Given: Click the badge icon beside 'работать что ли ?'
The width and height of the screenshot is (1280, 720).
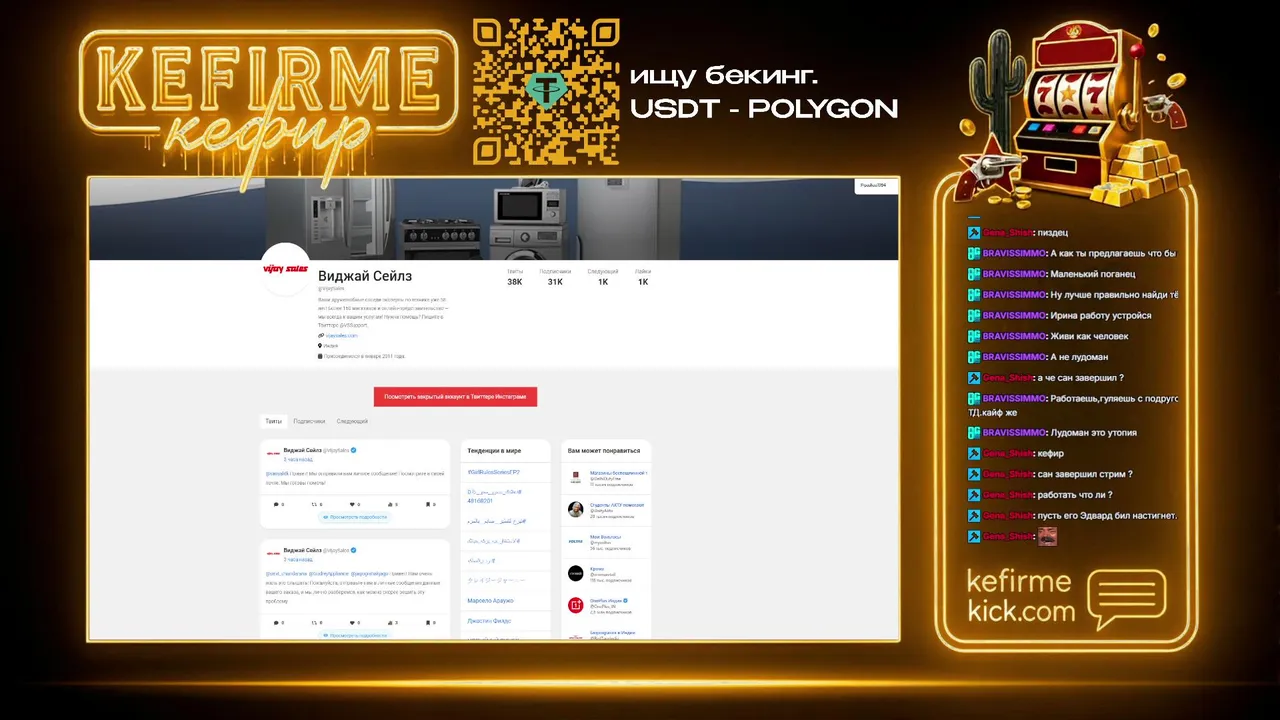Looking at the screenshot, I should [x=974, y=495].
